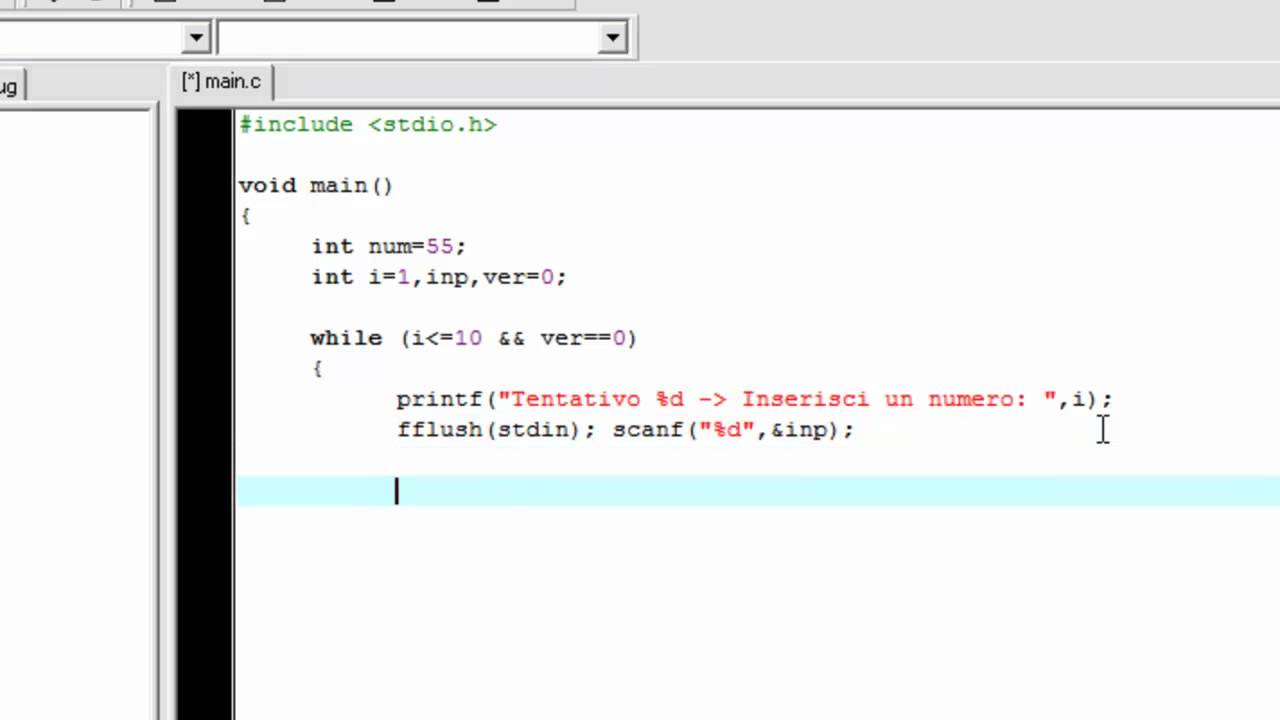Click the "Tentativo %d -> Inserisci un numero: " string

pyautogui.click(x=778, y=399)
